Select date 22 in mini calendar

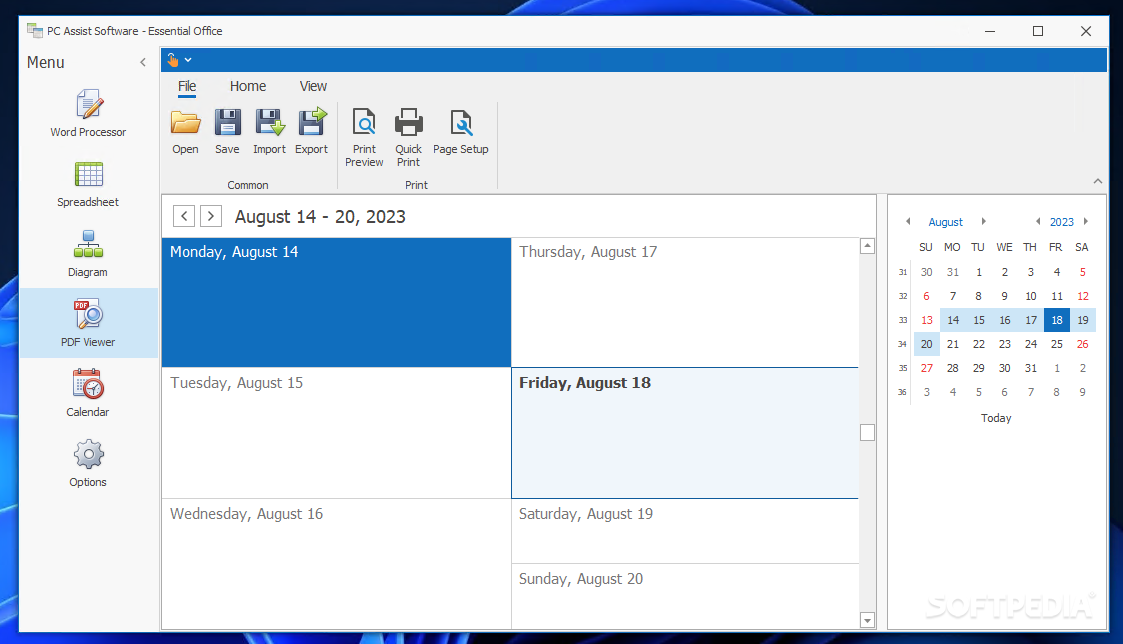[x=979, y=344]
